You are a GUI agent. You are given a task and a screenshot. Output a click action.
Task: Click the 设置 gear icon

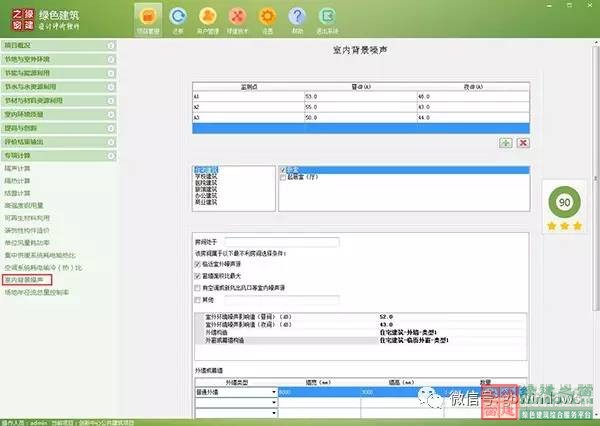268,19
